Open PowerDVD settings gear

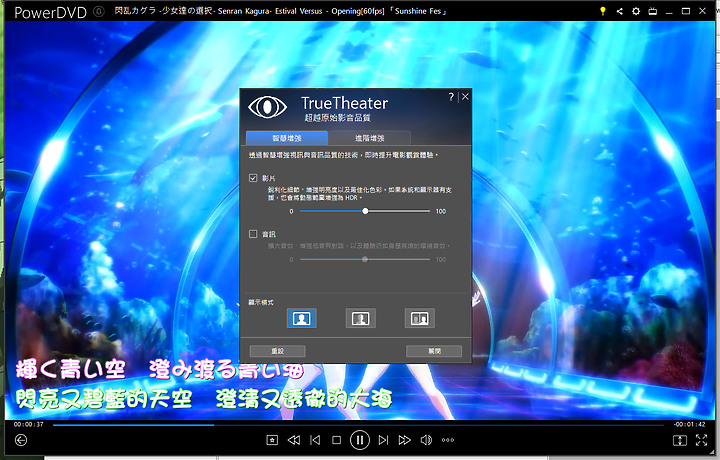click(x=636, y=11)
